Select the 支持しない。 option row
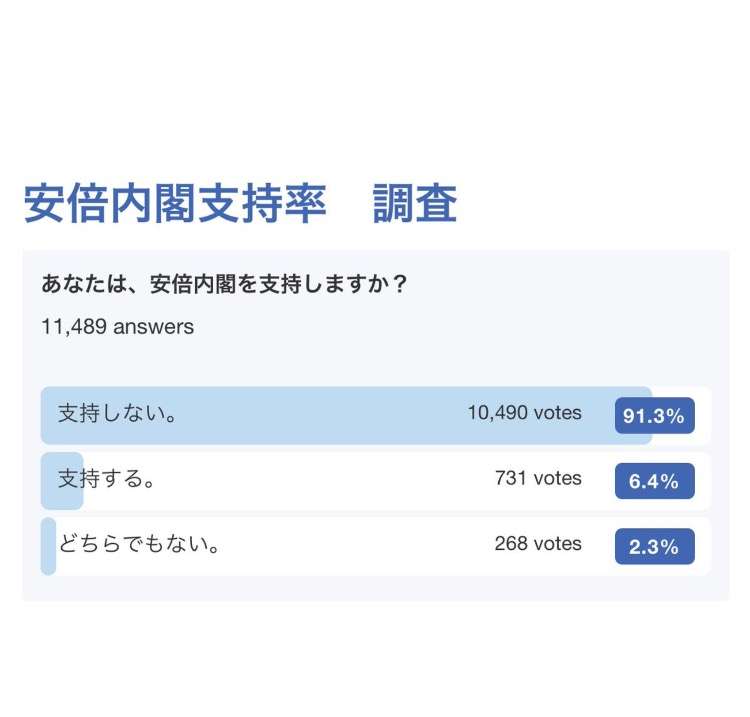The width and height of the screenshot is (750, 717). (376, 415)
